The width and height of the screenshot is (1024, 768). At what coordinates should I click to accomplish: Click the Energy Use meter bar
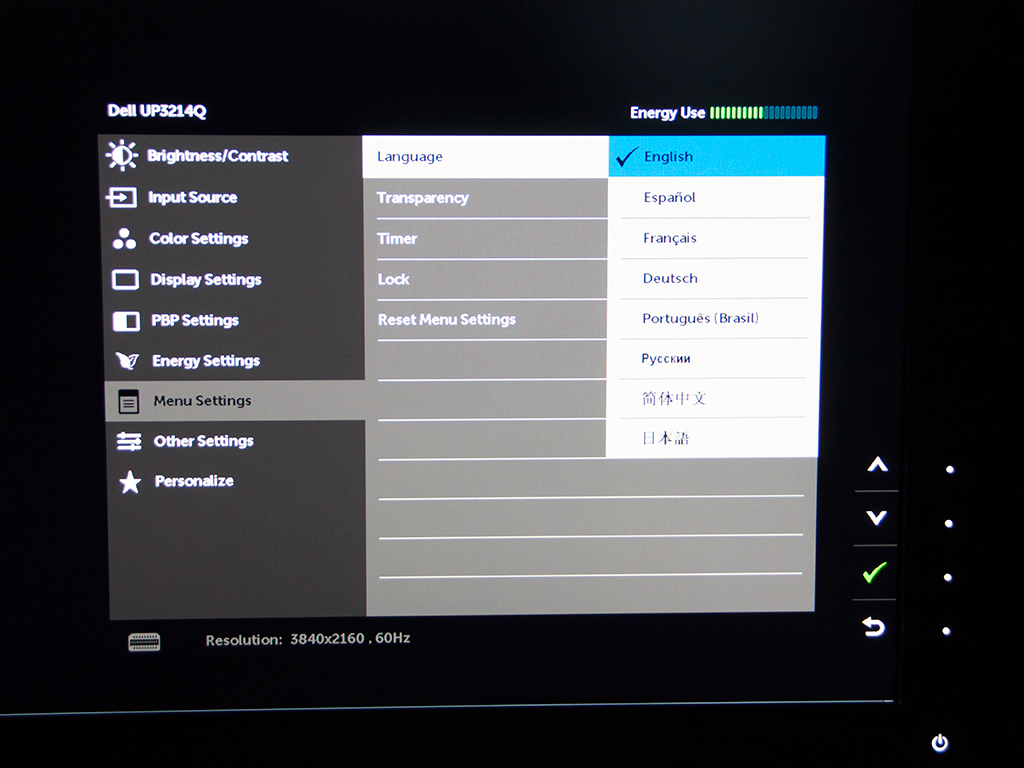763,112
